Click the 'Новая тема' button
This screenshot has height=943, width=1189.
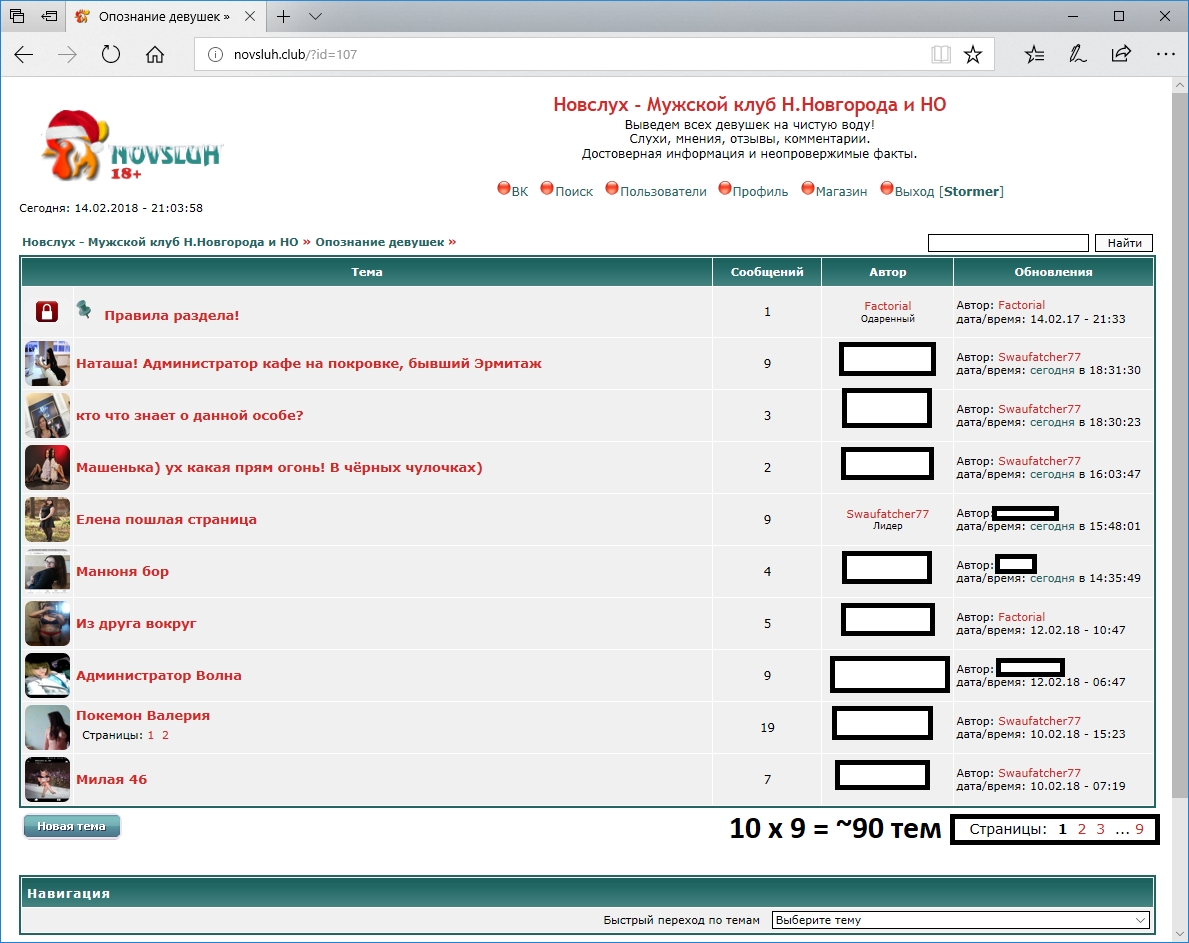click(x=71, y=827)
